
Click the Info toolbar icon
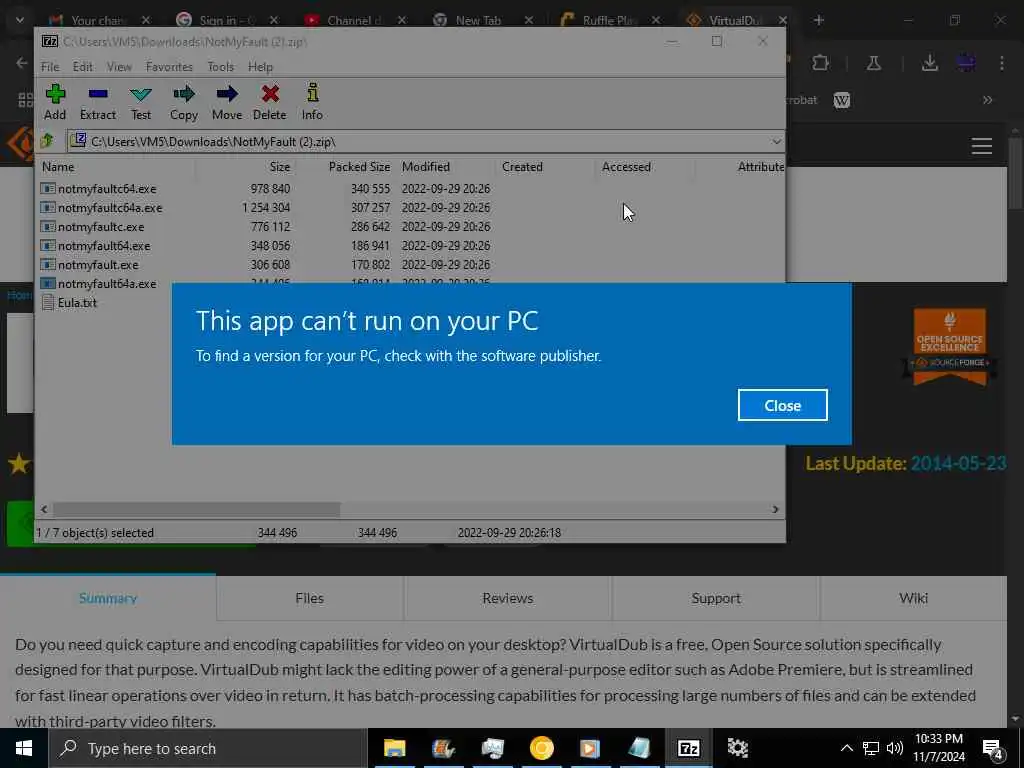(x=312, y=102)
